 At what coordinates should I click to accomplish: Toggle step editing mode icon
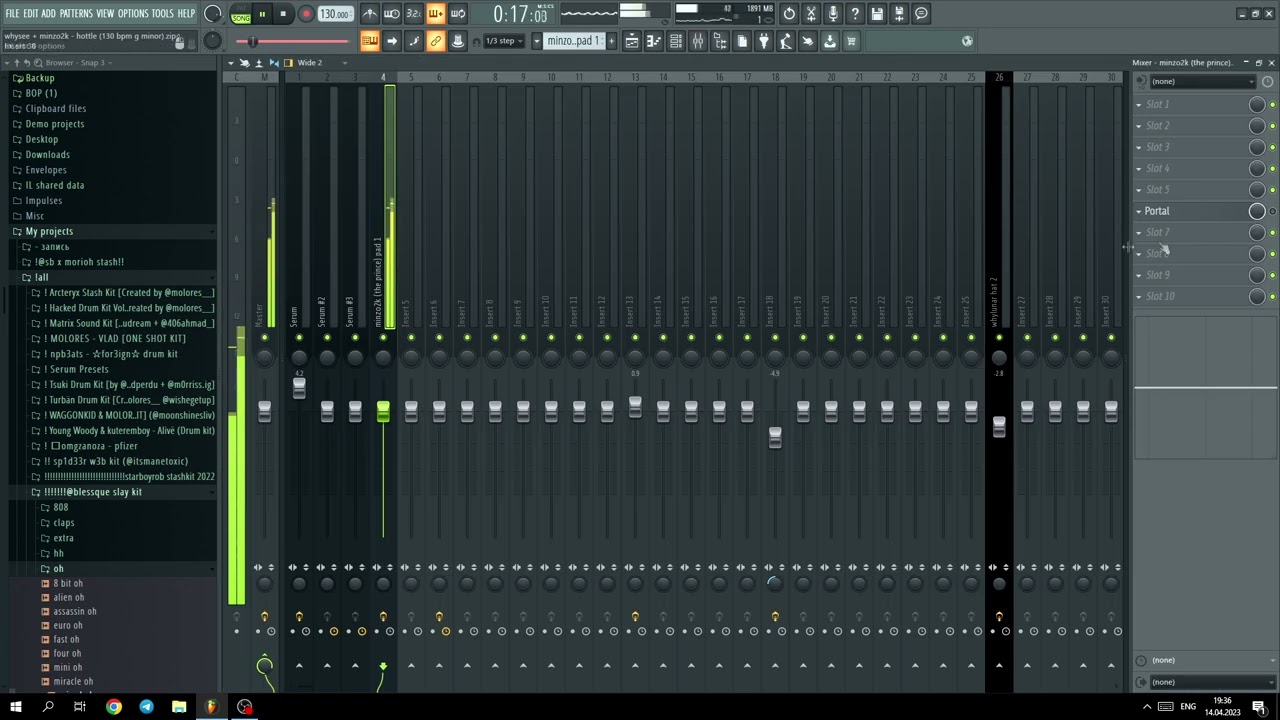pyautogui.click(x=414, y=41)
